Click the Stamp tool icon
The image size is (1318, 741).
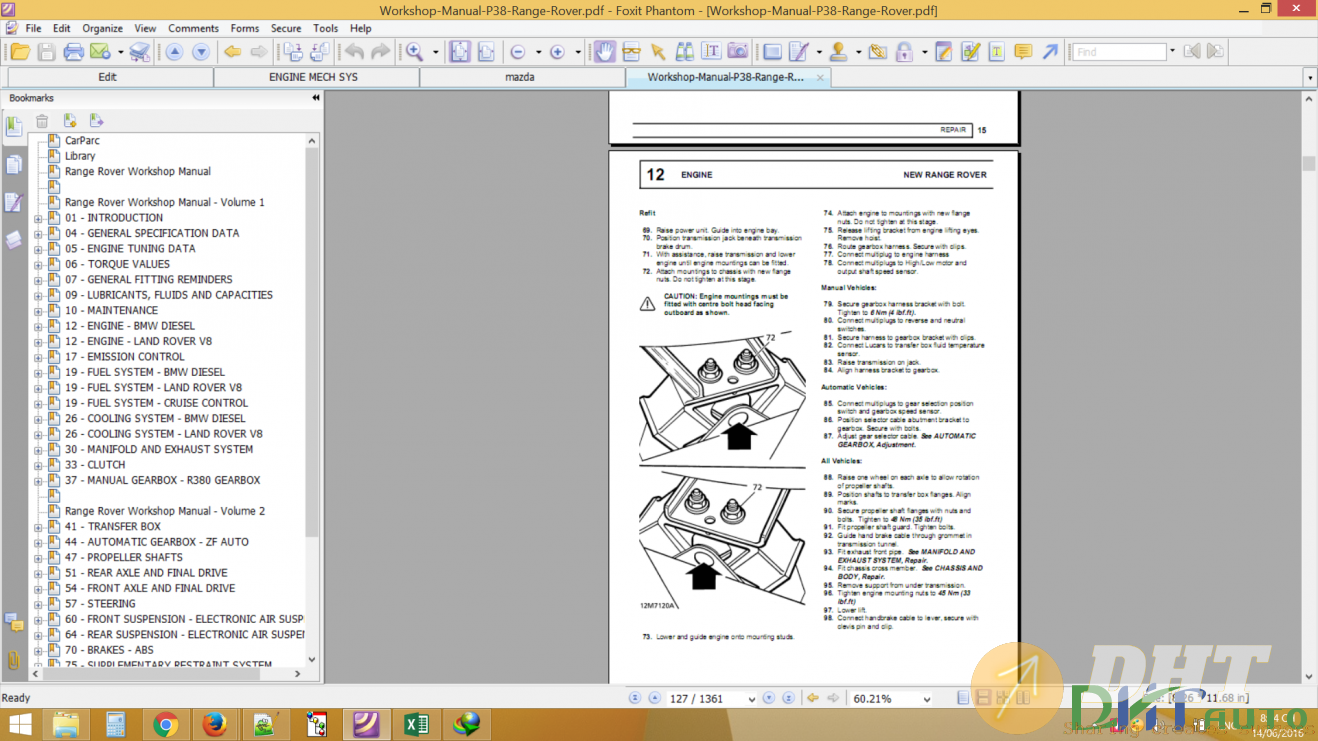[x=838, y=52]
